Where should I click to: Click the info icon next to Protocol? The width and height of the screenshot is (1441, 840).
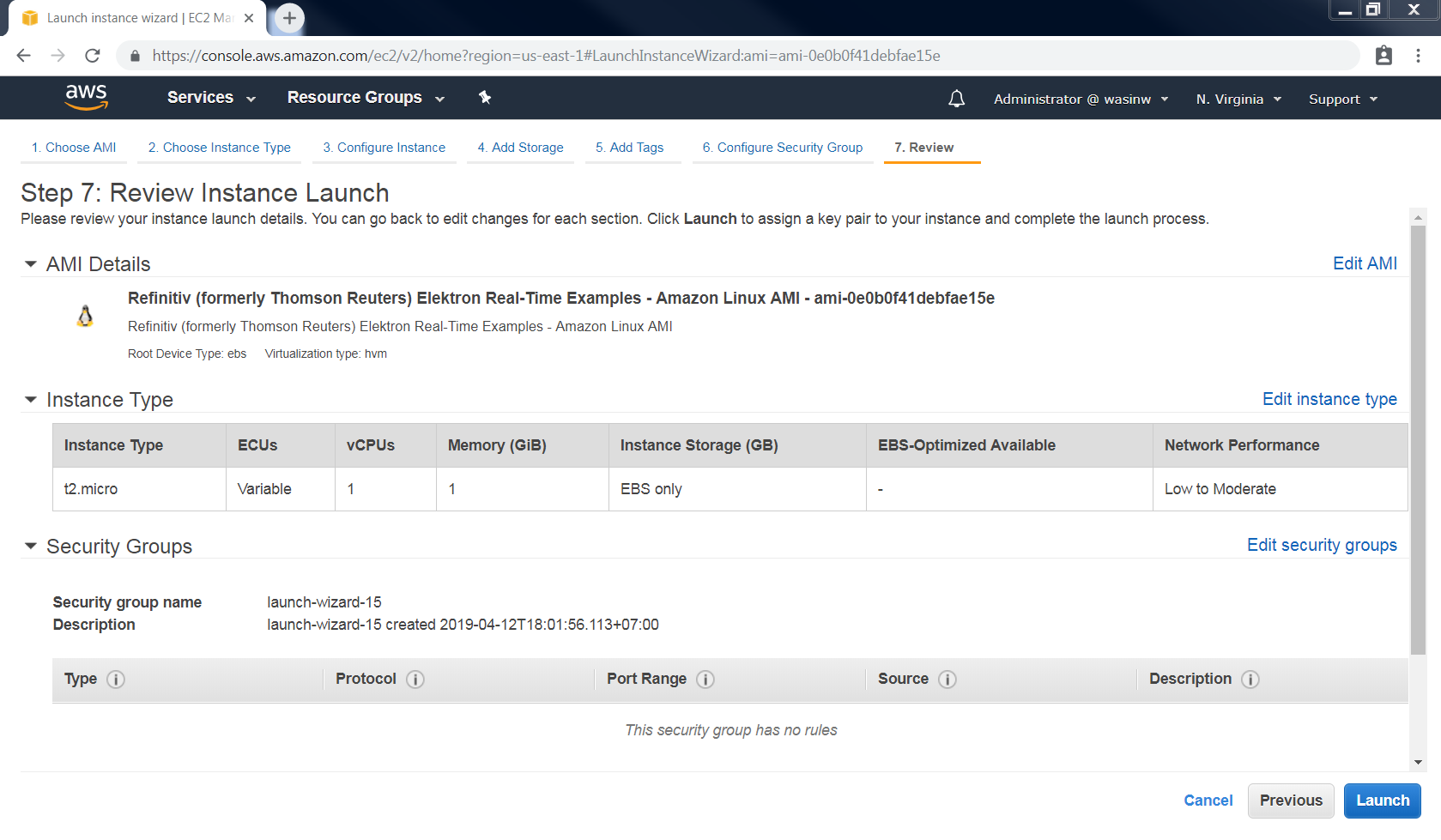pos(415,680)
